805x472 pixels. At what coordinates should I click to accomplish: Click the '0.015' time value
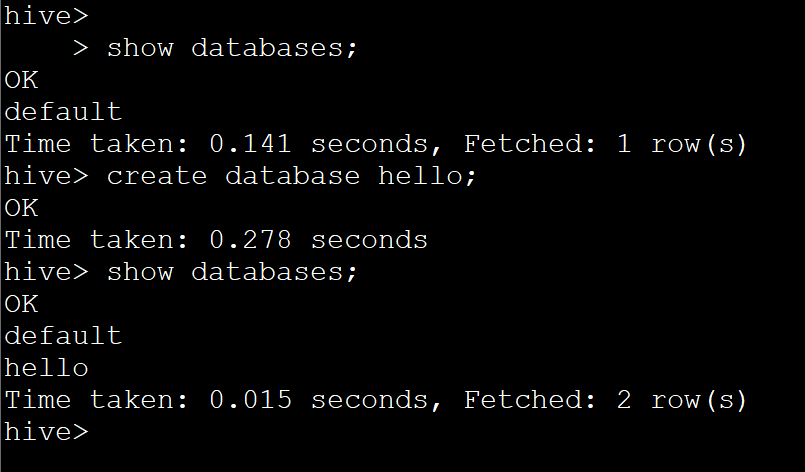(250, 399)
